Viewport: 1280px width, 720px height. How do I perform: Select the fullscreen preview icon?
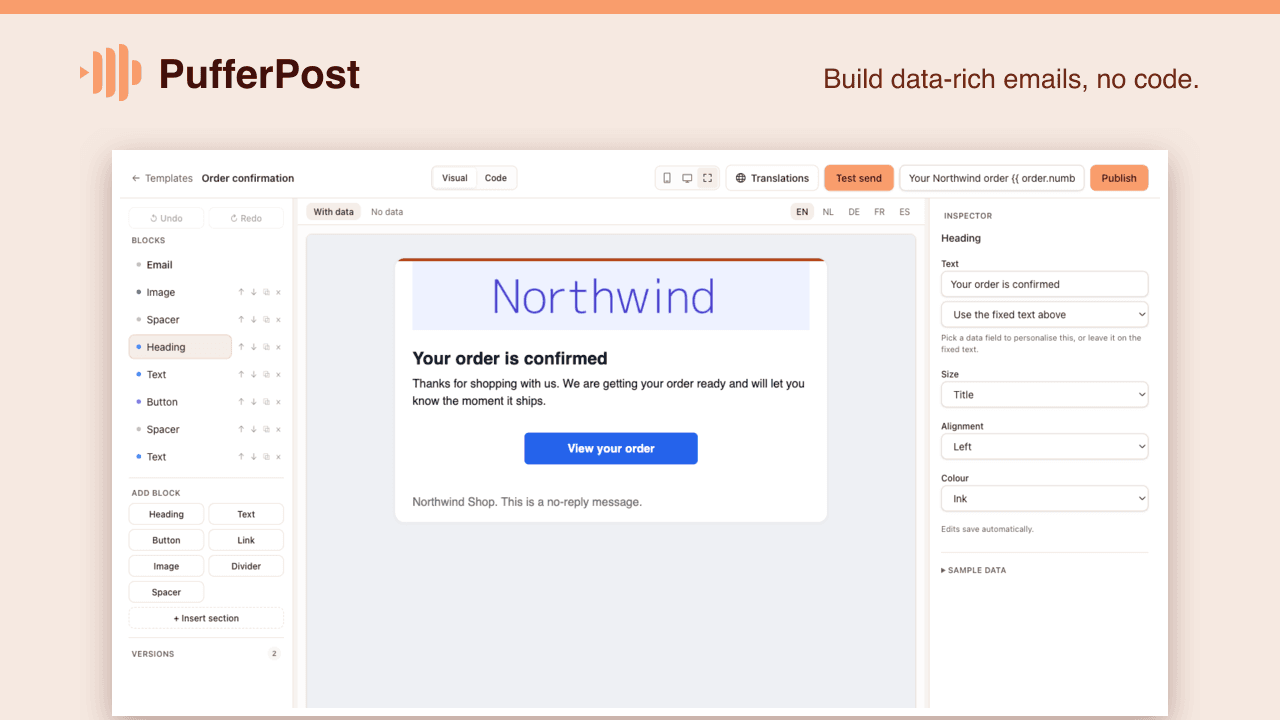pyautogui.click(x=707, y=178)
